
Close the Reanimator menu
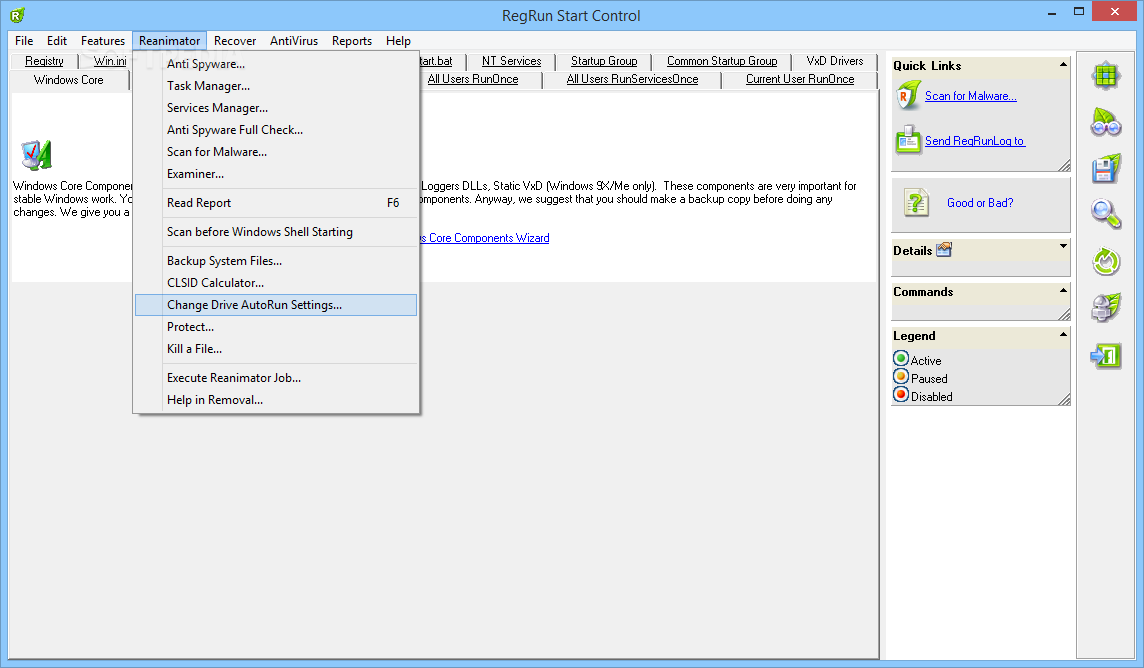click(x=169, y=41)
